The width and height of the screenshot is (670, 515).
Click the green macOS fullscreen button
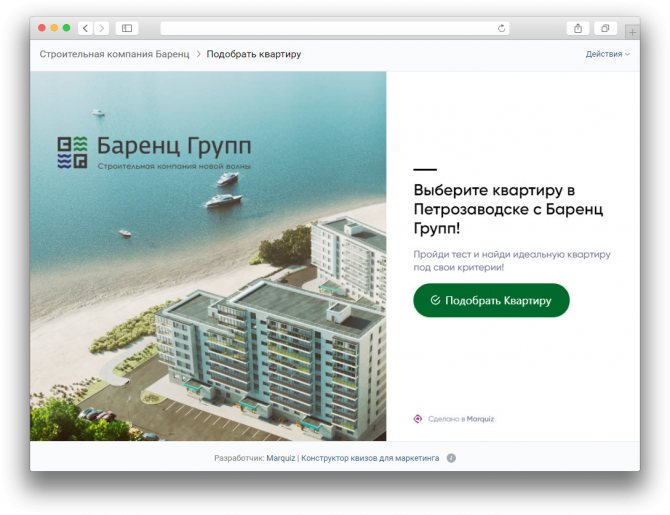(x=66, y=28)
